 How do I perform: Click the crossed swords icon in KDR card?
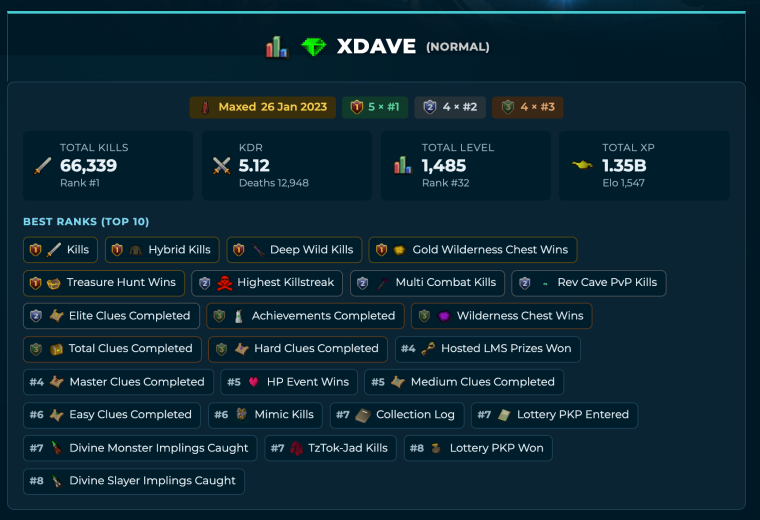coord(222,166)
